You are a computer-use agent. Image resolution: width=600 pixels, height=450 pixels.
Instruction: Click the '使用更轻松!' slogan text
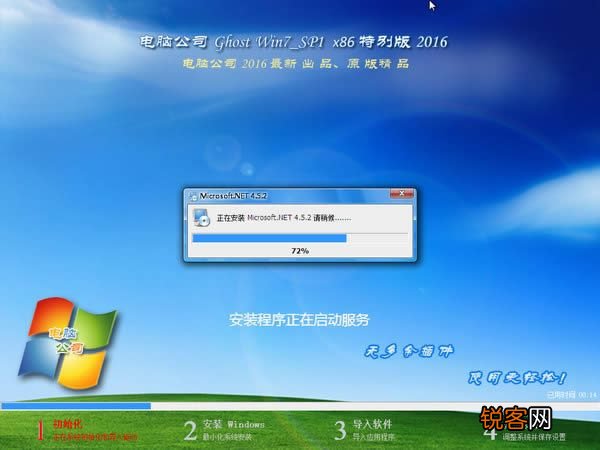517,378
